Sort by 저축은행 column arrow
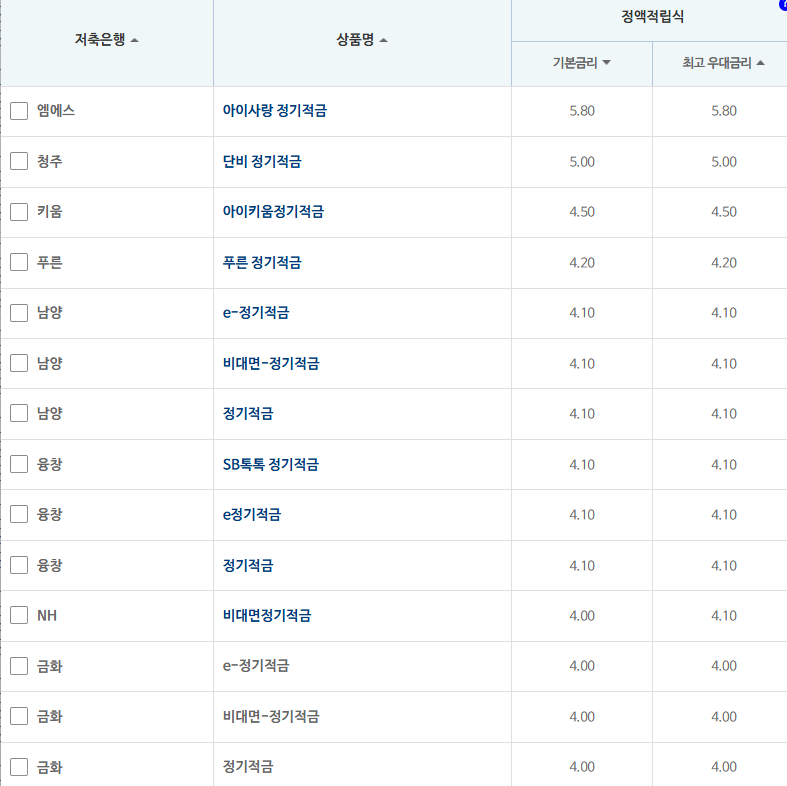The width and height of the screenshot is (787, 786). (x=135, y=41)
